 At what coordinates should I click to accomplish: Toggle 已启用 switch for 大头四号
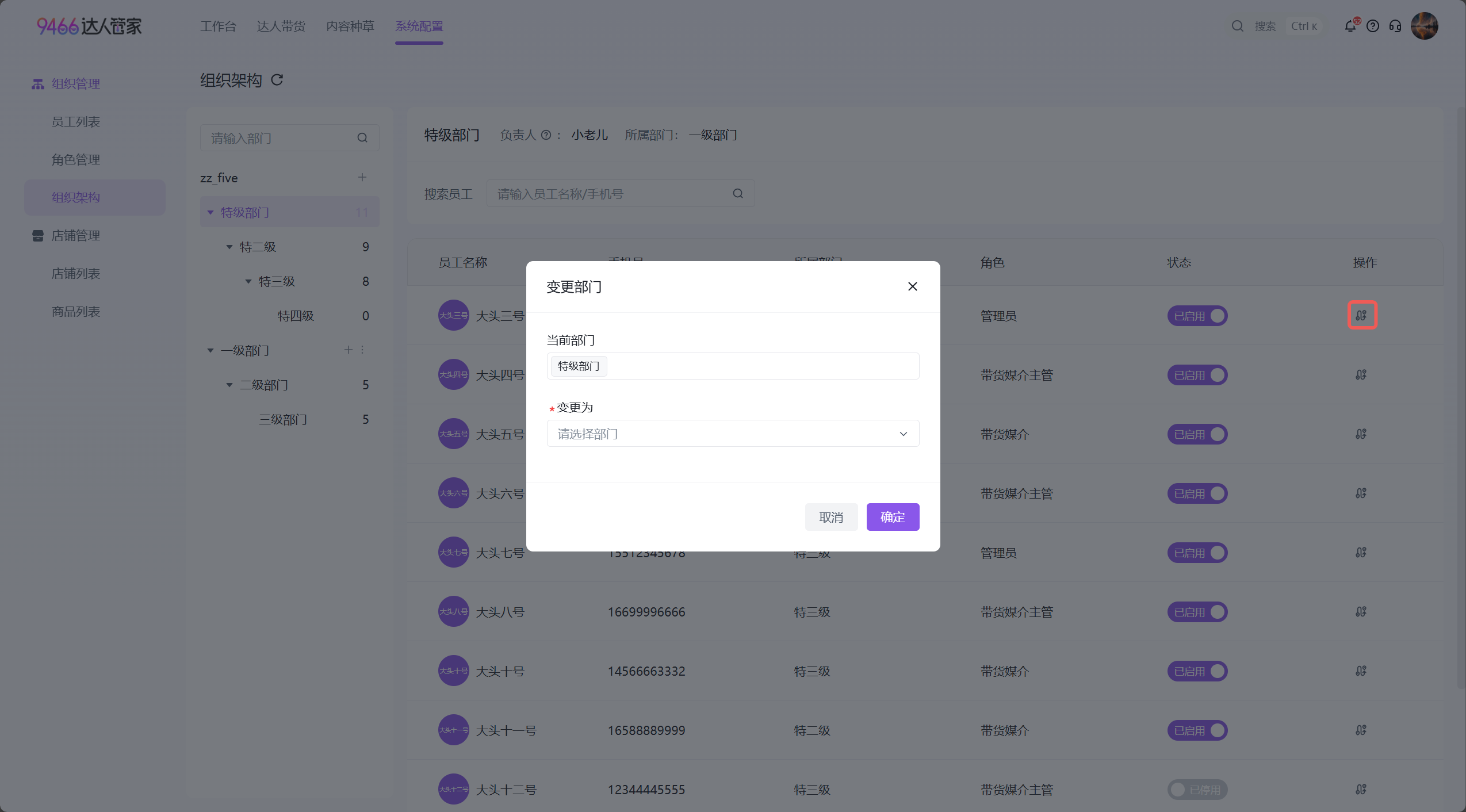1197,375
